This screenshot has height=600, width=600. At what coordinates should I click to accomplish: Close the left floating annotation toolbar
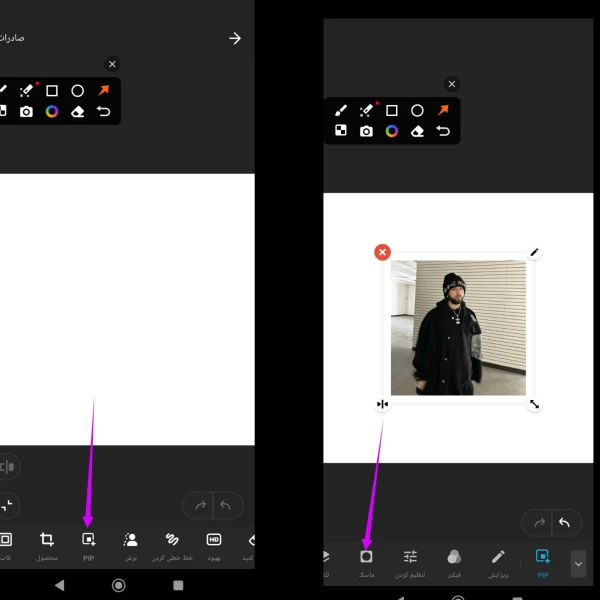pyautogui.click(x=112, y=64)
